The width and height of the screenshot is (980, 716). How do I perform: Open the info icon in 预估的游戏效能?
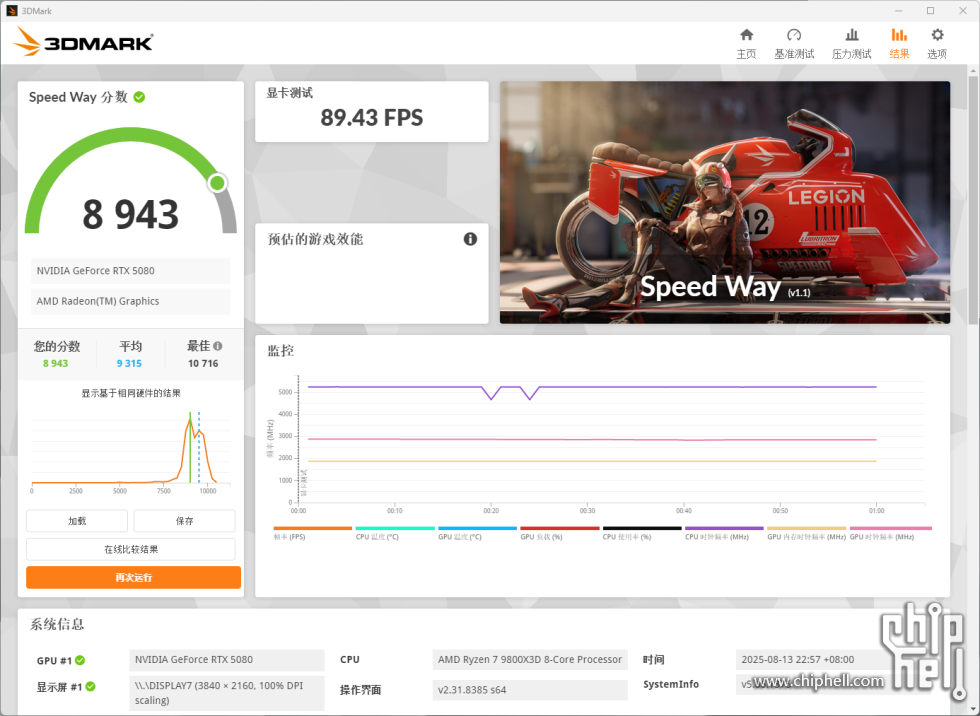[x=470, y=239]
